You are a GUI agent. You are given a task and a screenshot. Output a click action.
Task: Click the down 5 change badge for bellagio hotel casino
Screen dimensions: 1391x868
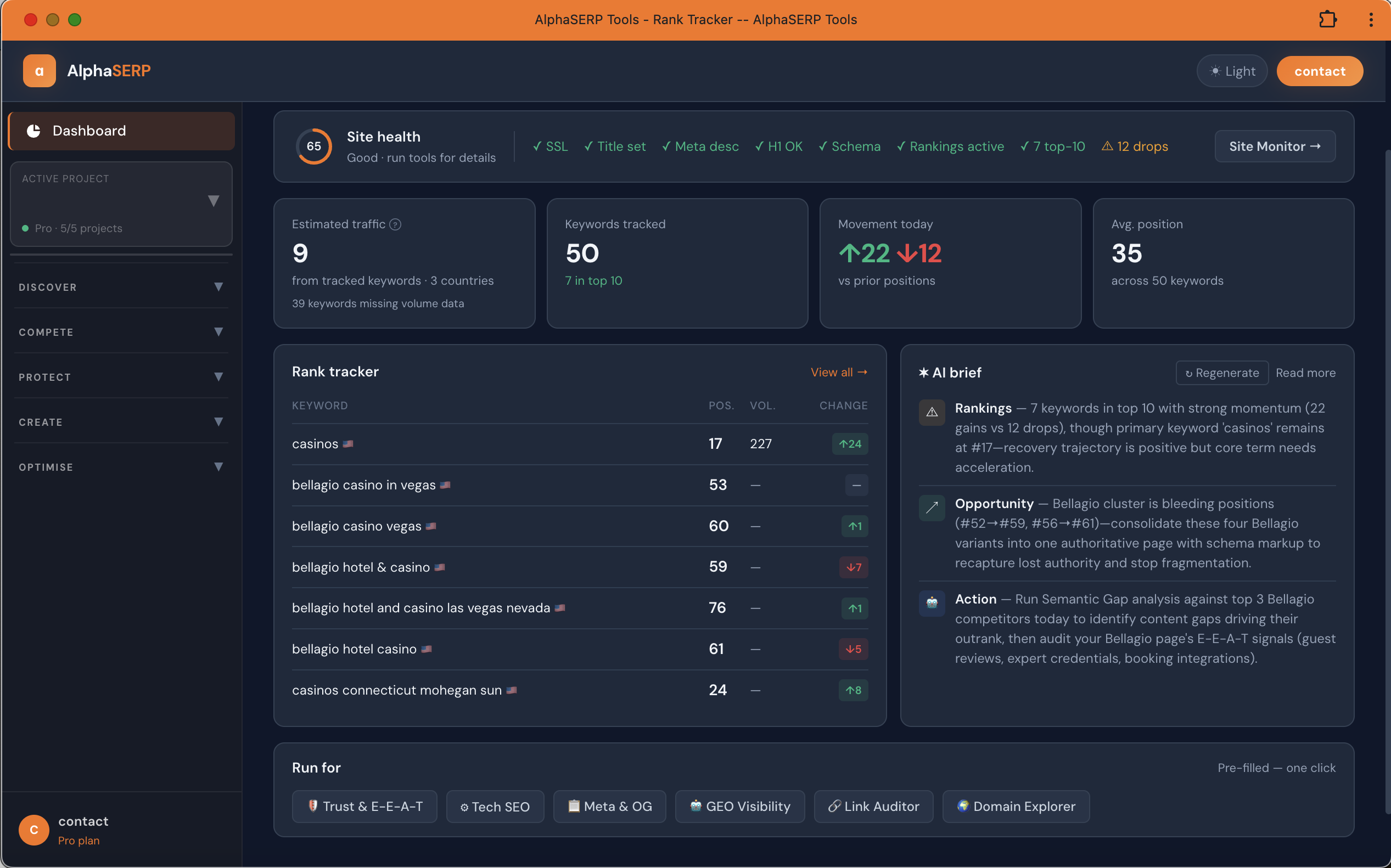pos(854,649)
